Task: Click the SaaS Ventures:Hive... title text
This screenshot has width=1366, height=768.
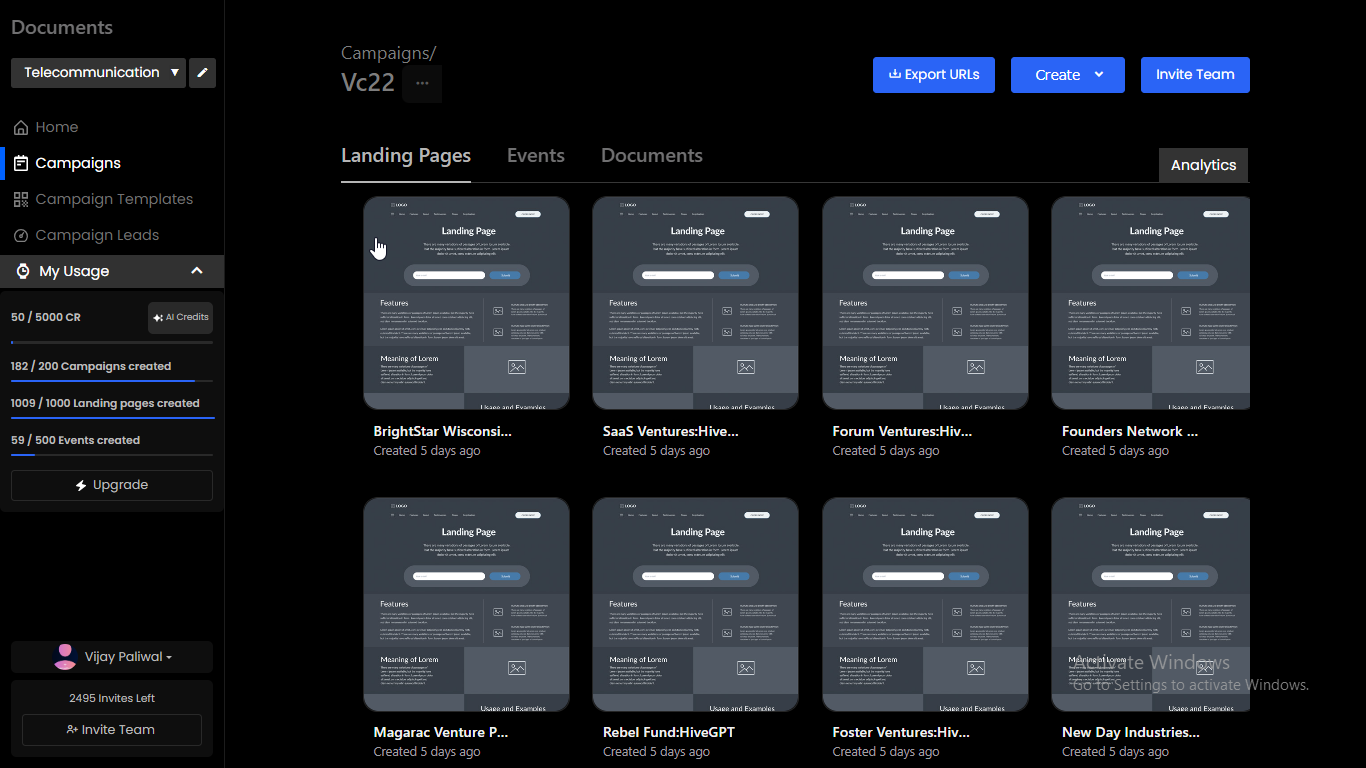Action: [671, 432]
